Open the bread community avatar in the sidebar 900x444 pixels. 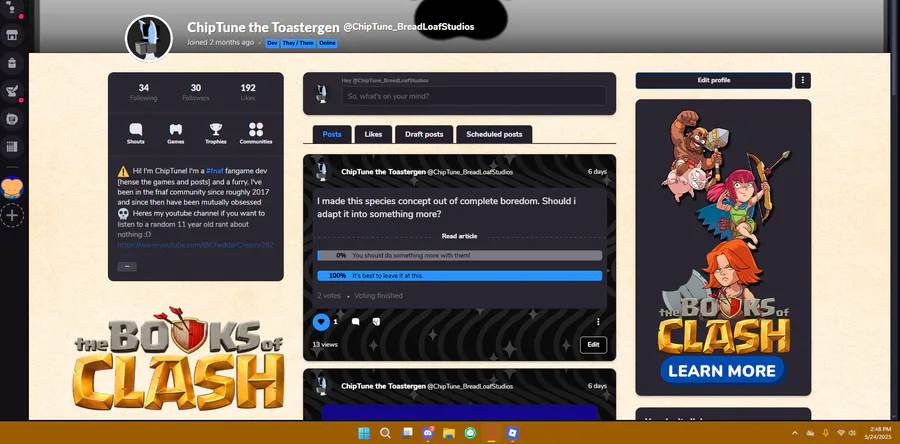[x=12, y=188]
